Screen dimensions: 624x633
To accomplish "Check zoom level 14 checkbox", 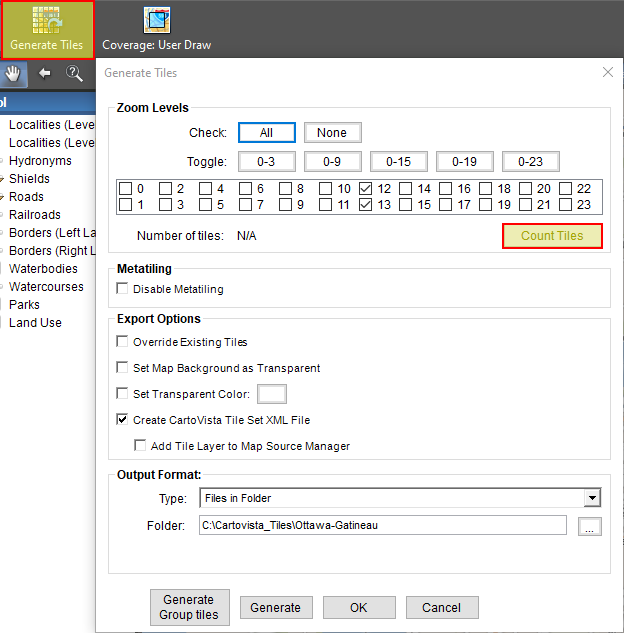I will (405, 189).
